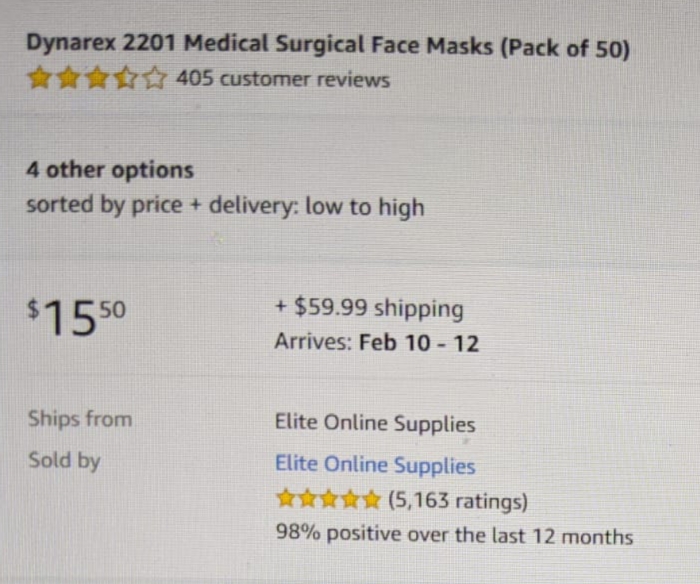Click the half-filled fourth product rating star
This screenshot has height=584, width=700.
tap(125, 78)
